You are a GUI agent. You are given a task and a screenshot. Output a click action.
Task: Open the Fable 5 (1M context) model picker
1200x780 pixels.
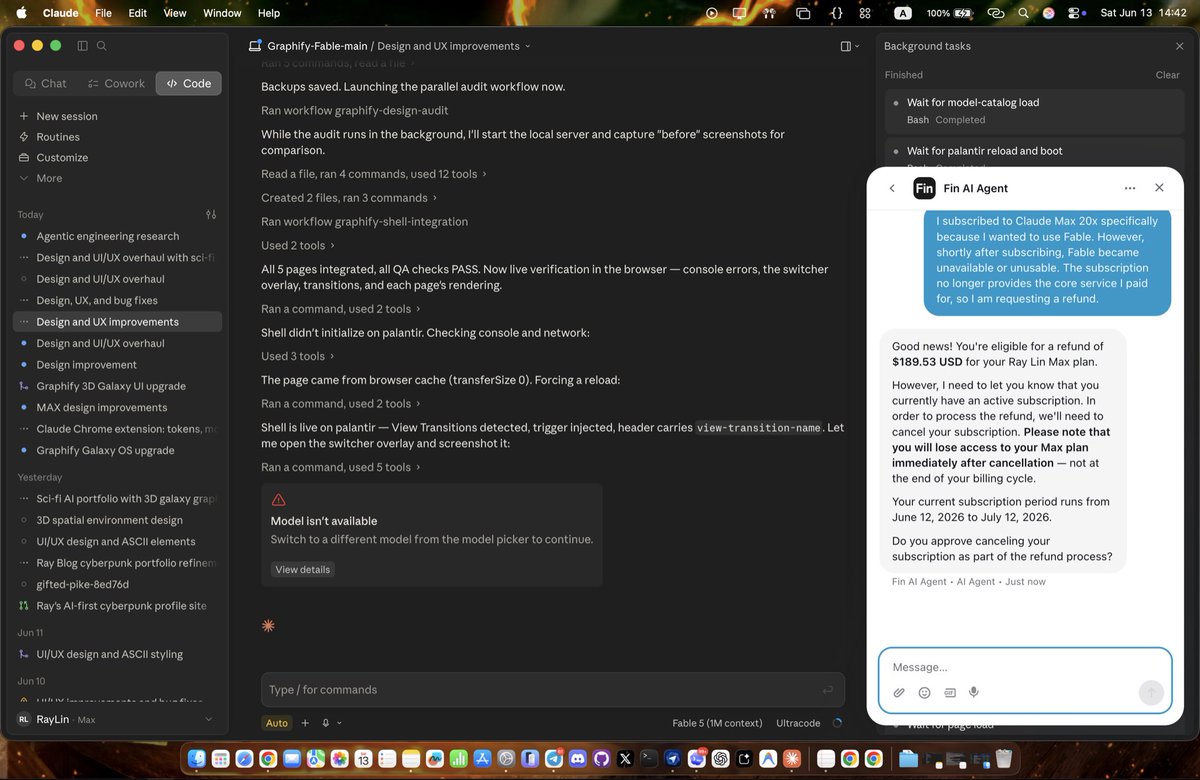pos(717,723)
